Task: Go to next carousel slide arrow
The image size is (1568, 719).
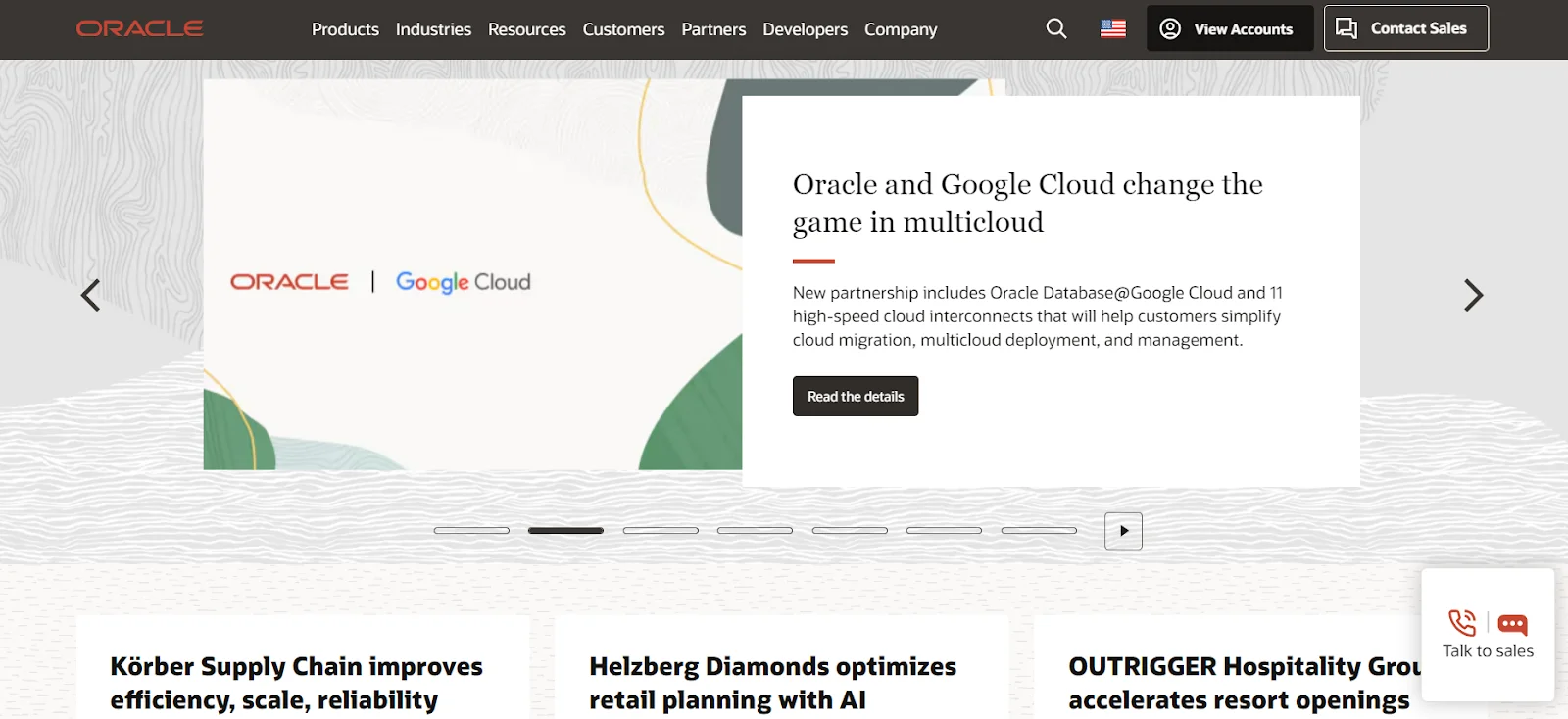Action: [1473, 295]
